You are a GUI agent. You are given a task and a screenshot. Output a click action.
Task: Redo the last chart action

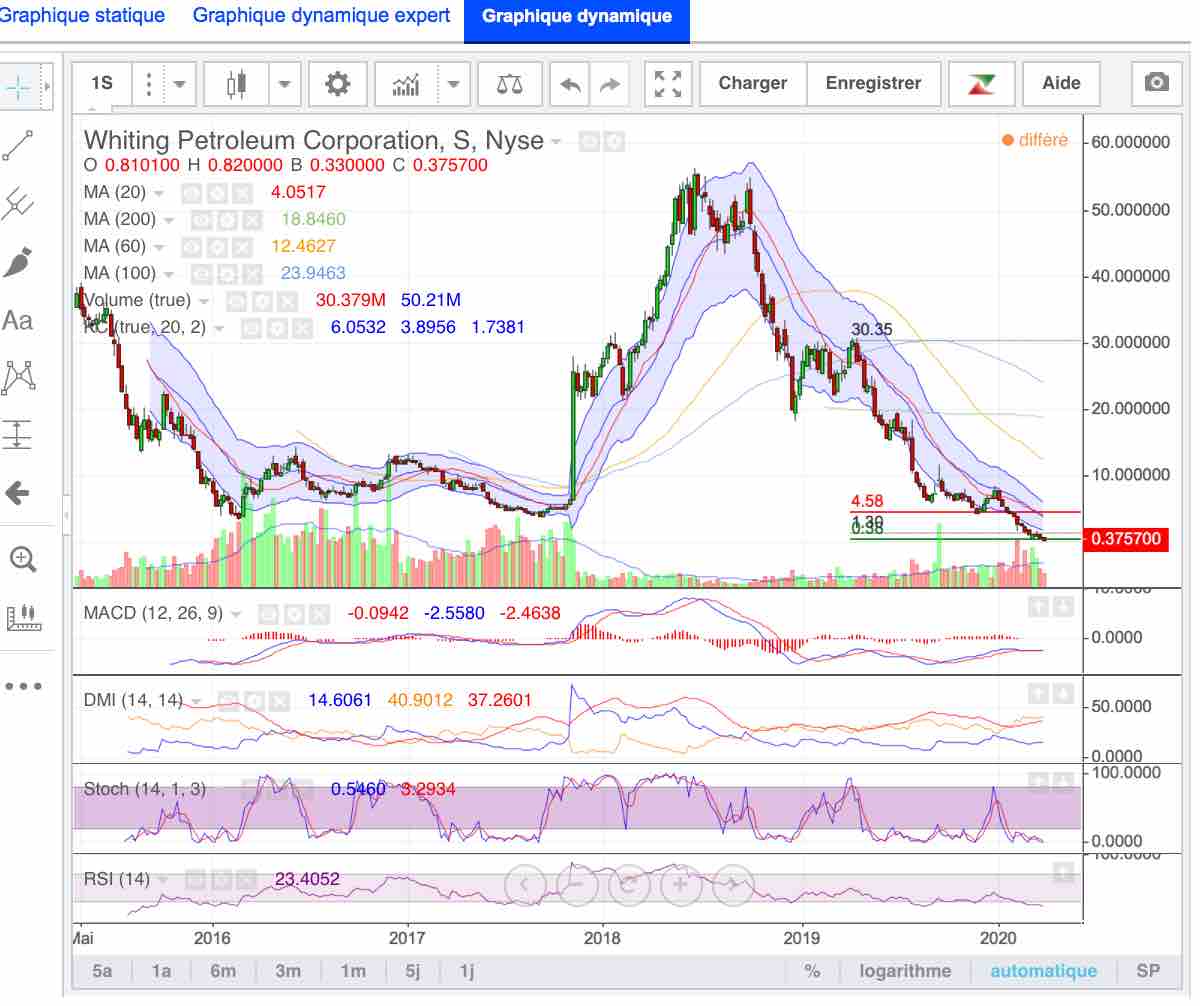click(609, 85)
